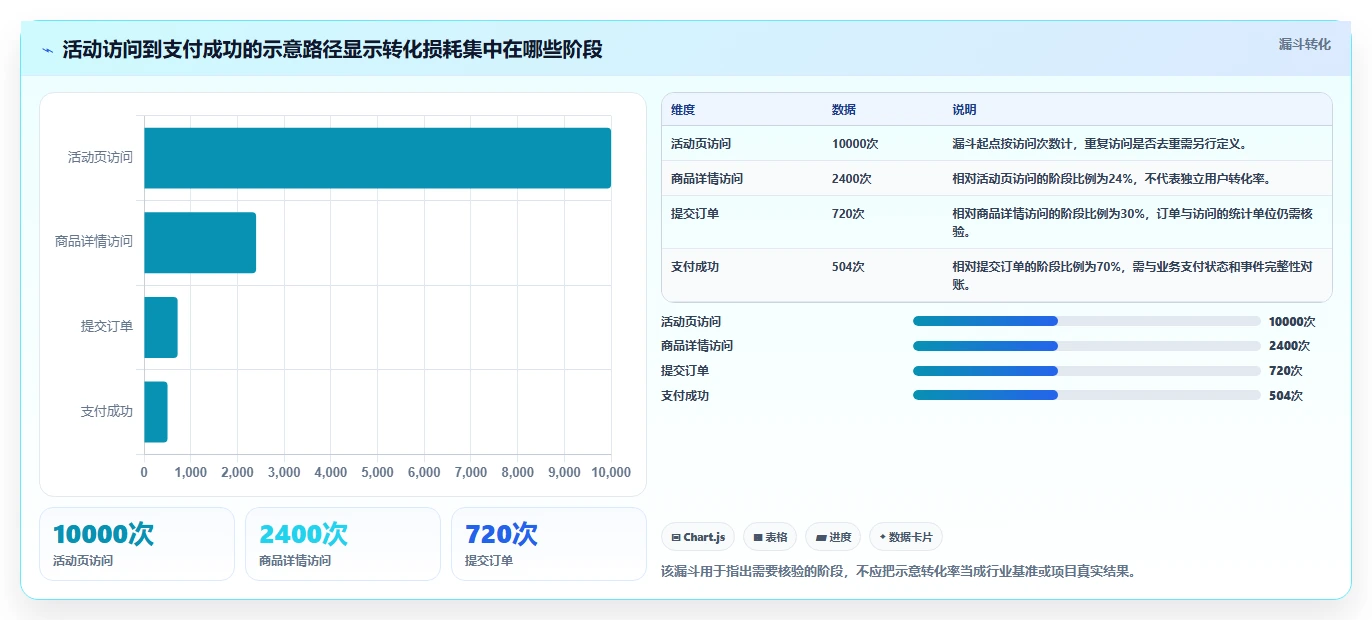This screenshot has height=620, width=1372.
Task: Click the 数据 column header
Action: 844,110
